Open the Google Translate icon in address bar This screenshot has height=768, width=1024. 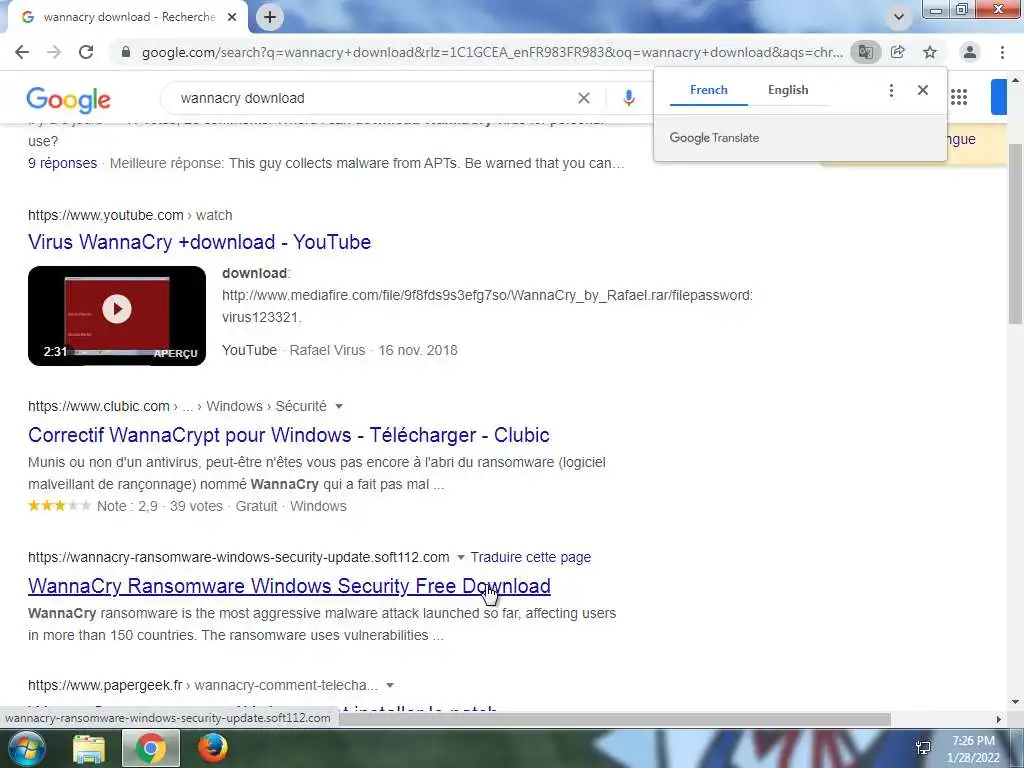tap(865, 52)
